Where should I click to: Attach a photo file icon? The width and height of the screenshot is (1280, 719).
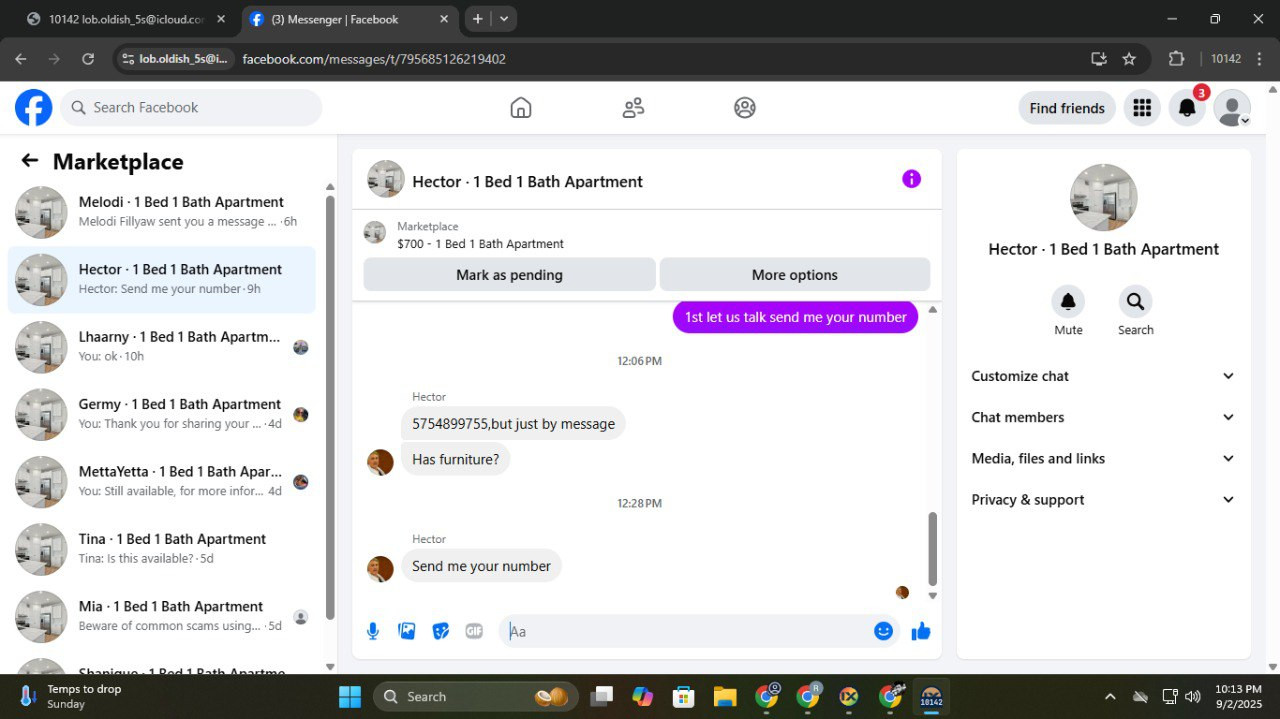407,631
